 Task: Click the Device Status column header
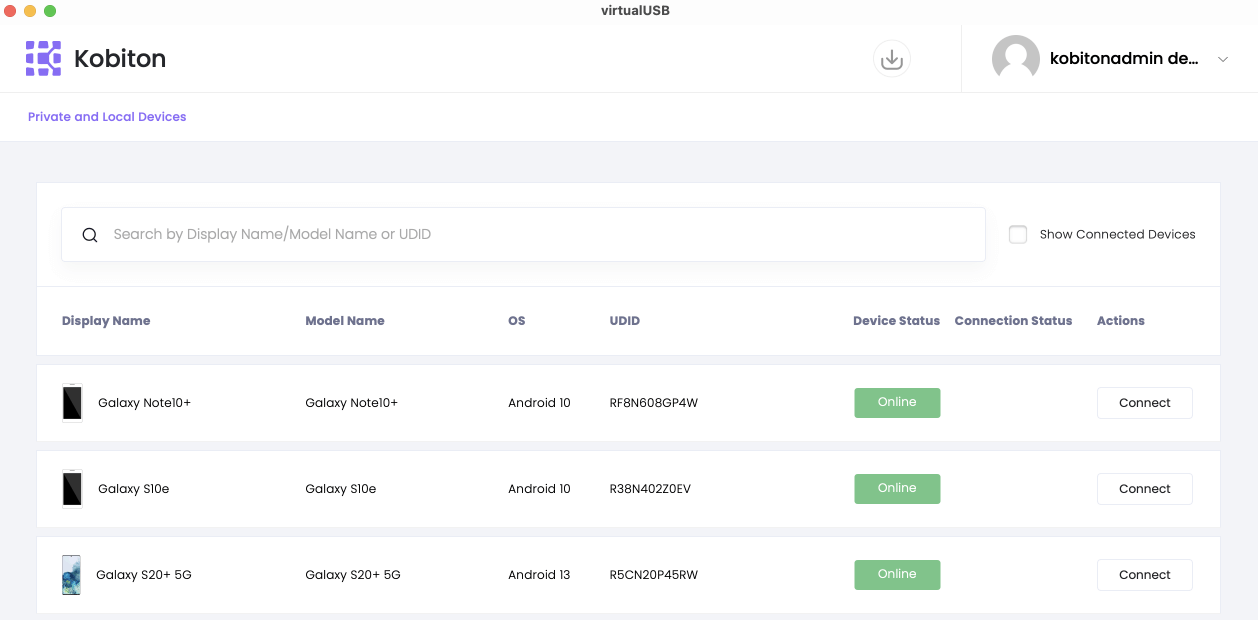(896, 321)
